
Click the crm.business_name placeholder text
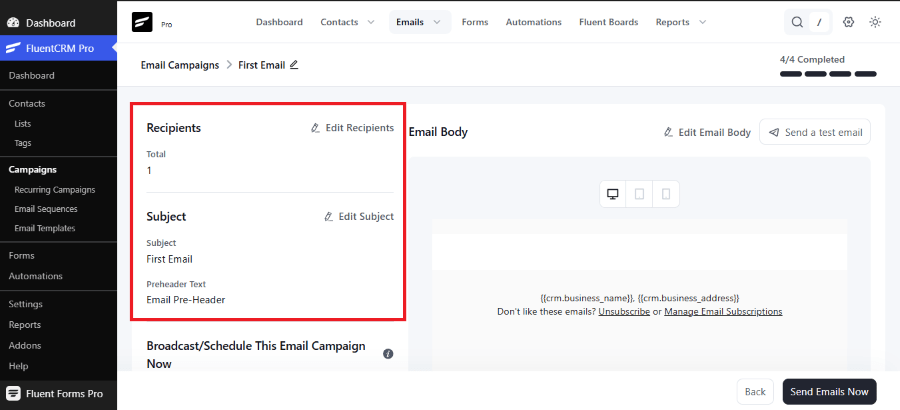click(x=587, y=298)
